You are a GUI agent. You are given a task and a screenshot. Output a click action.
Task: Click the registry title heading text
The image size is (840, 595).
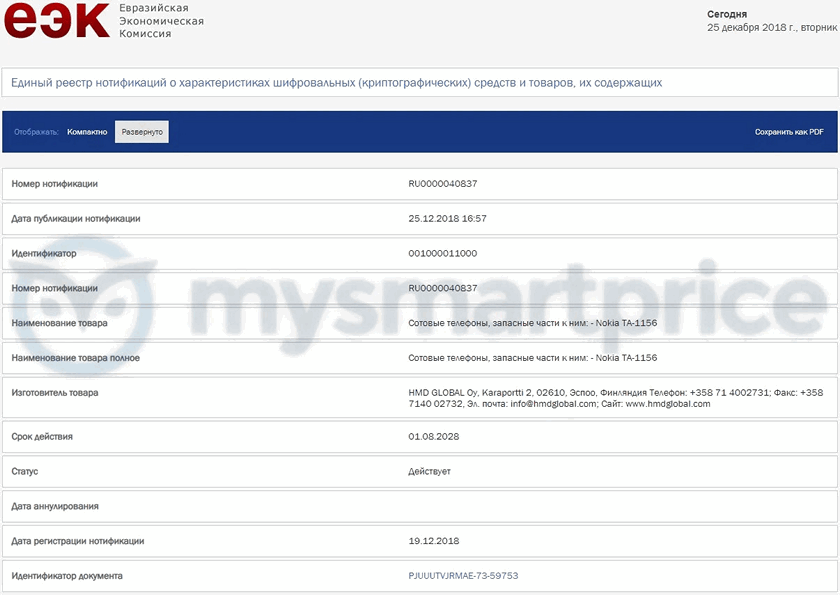(336, 82)
